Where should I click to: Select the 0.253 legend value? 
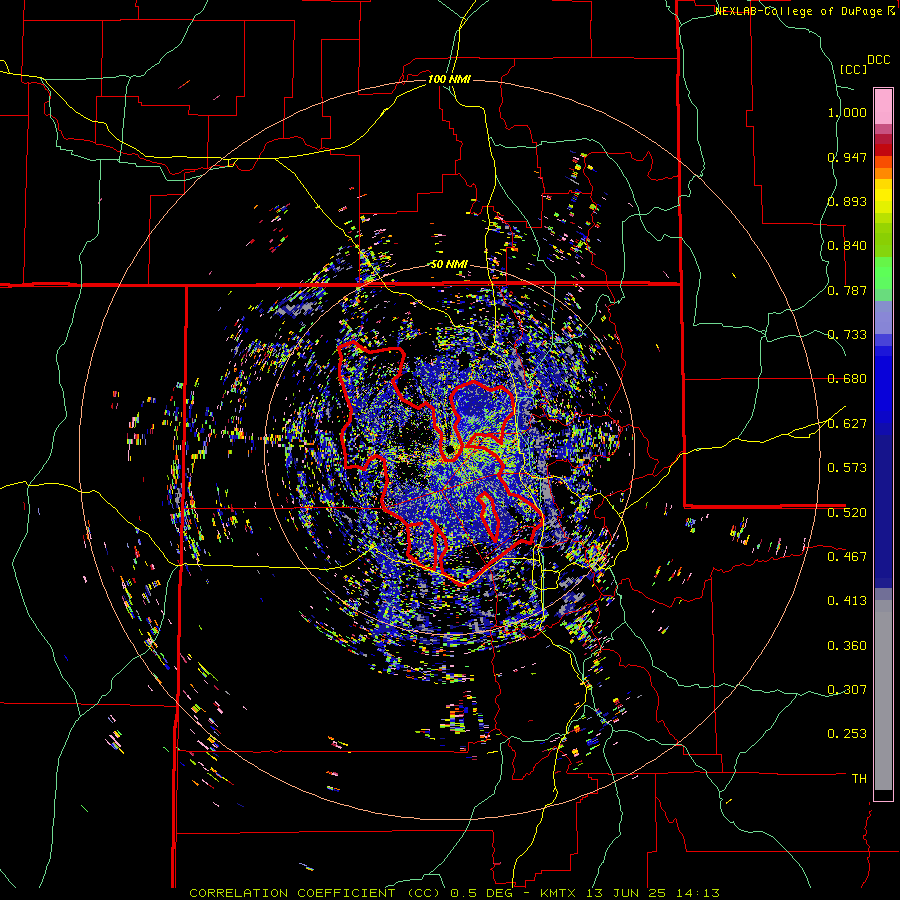(x=847, y=734)
